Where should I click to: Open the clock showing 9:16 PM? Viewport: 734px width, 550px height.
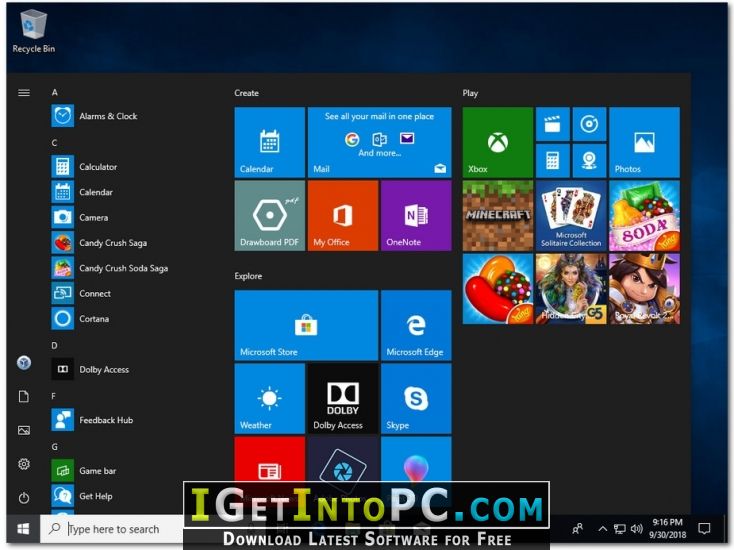tap(668, 528)
